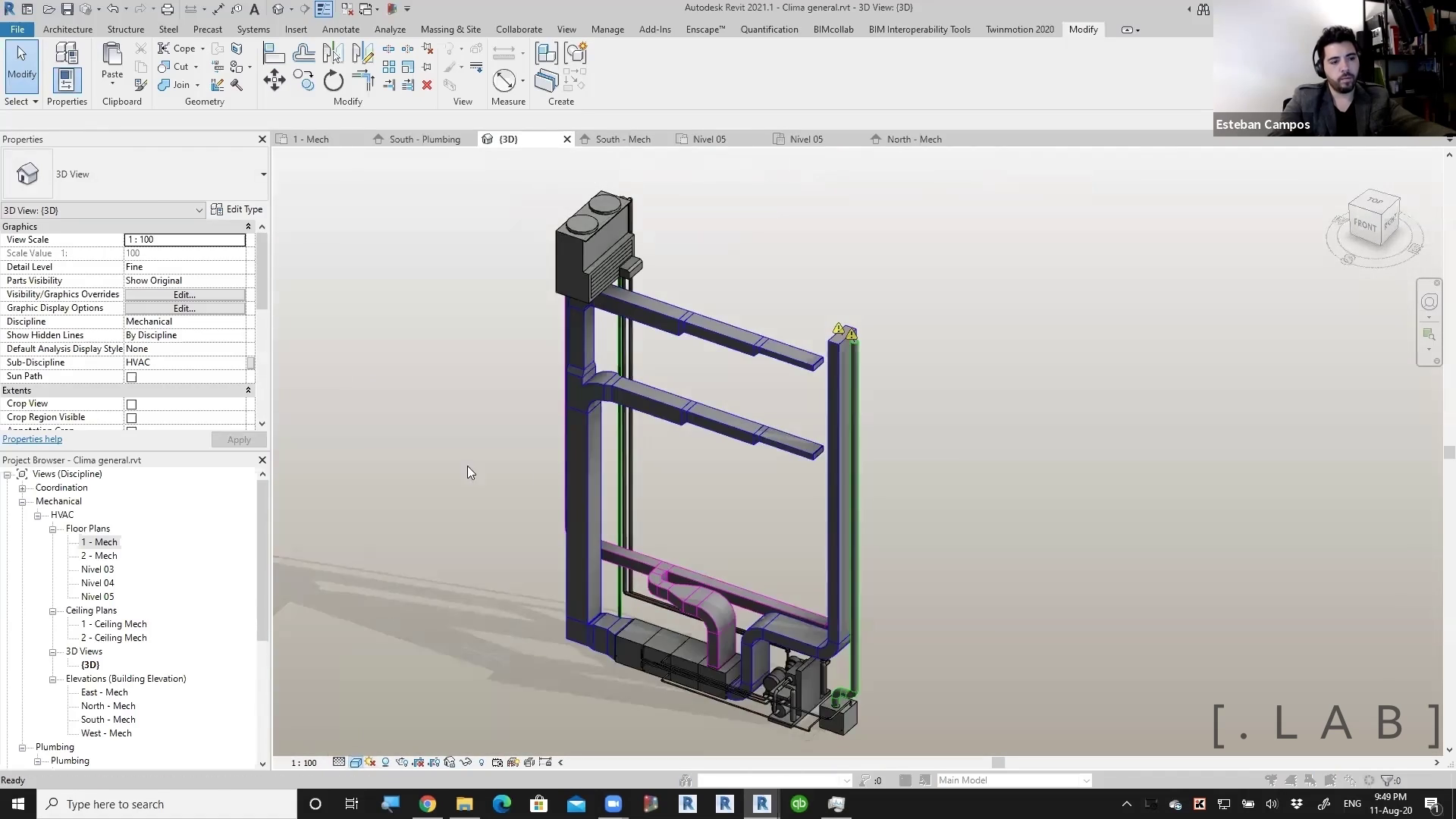Click Edit for Visibility/Graphics Overrides
This screenshot has height=819, width=1456.
(x=184, y=294)
